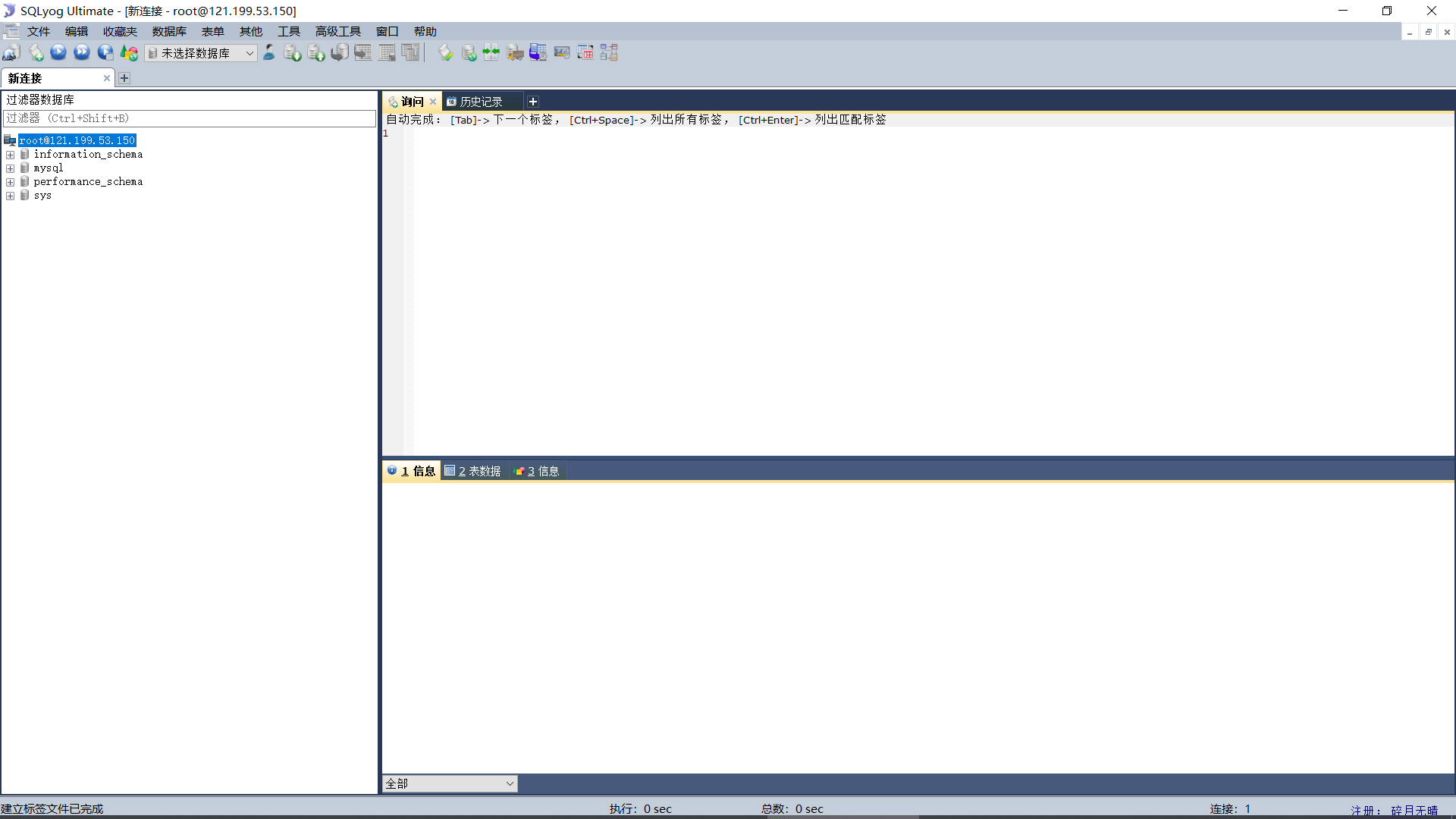
Task: Click the database synchronization refresh icon
Action: click(469, 52)
